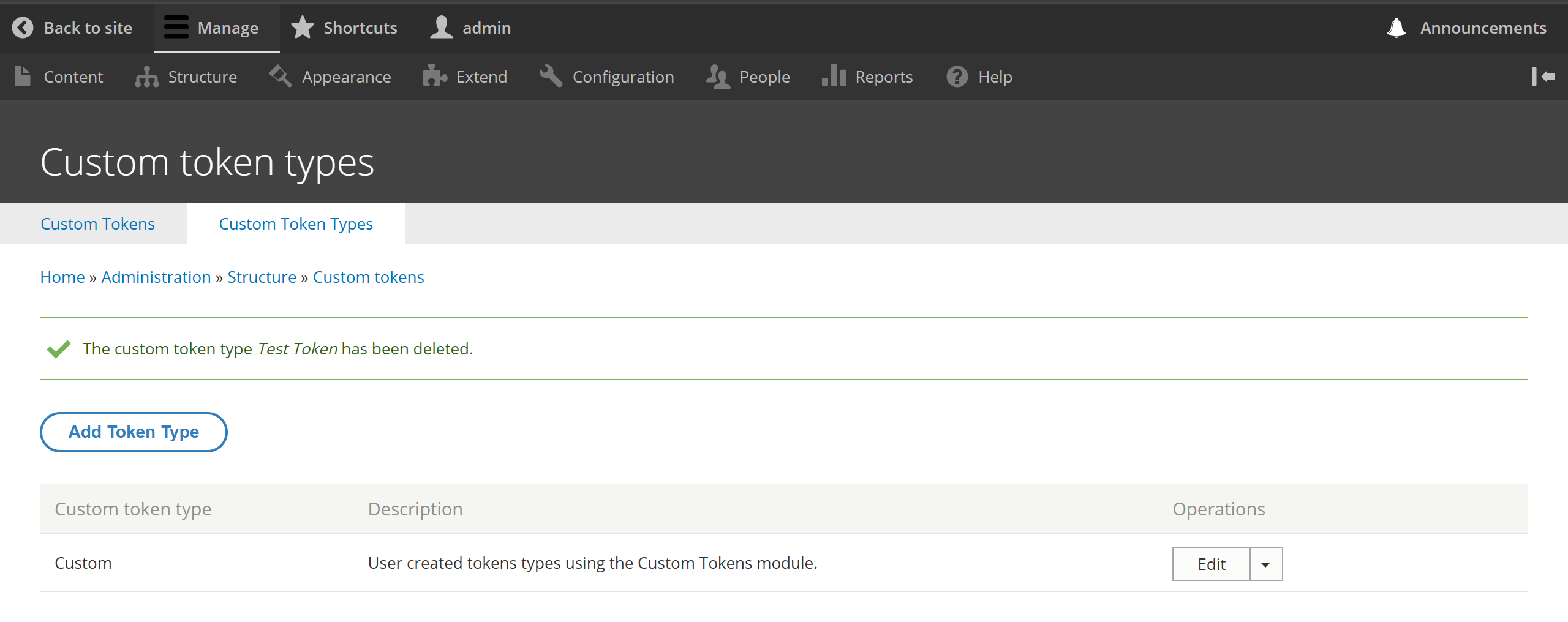
Task: Click the Back to site arrow icon
Action: [23, 28]
